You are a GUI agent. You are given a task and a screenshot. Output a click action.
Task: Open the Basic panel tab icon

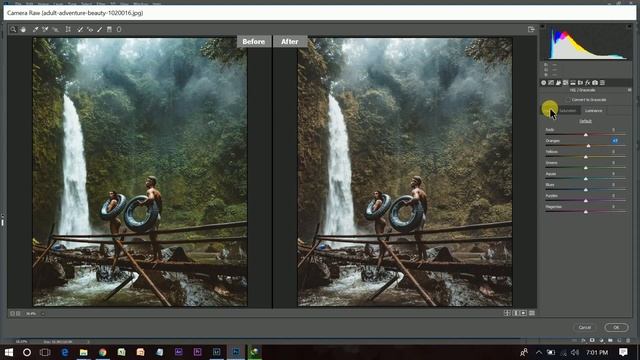544,83
